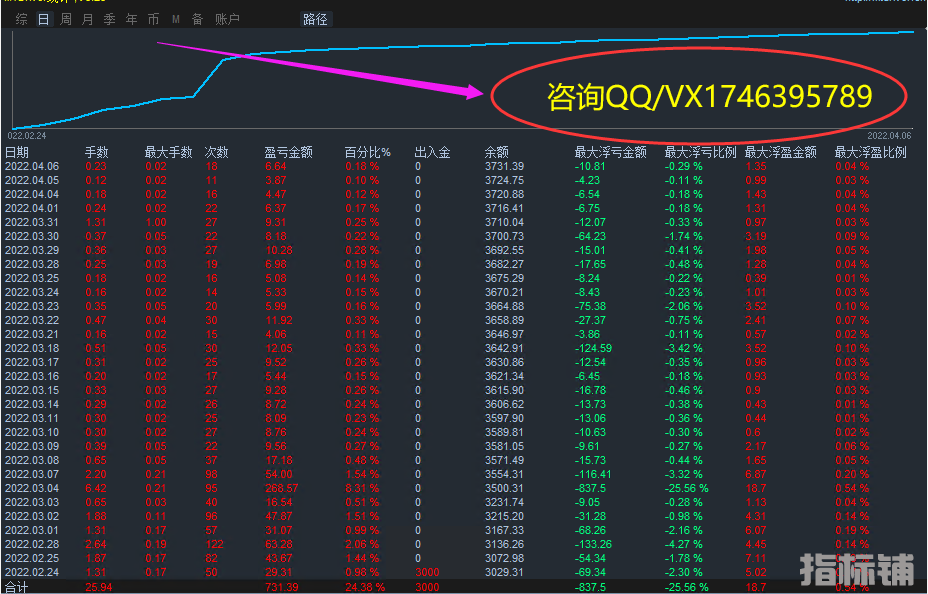Sort by the 余额 column header
This screenshot has height=594, width=928.
pos(497,152)
